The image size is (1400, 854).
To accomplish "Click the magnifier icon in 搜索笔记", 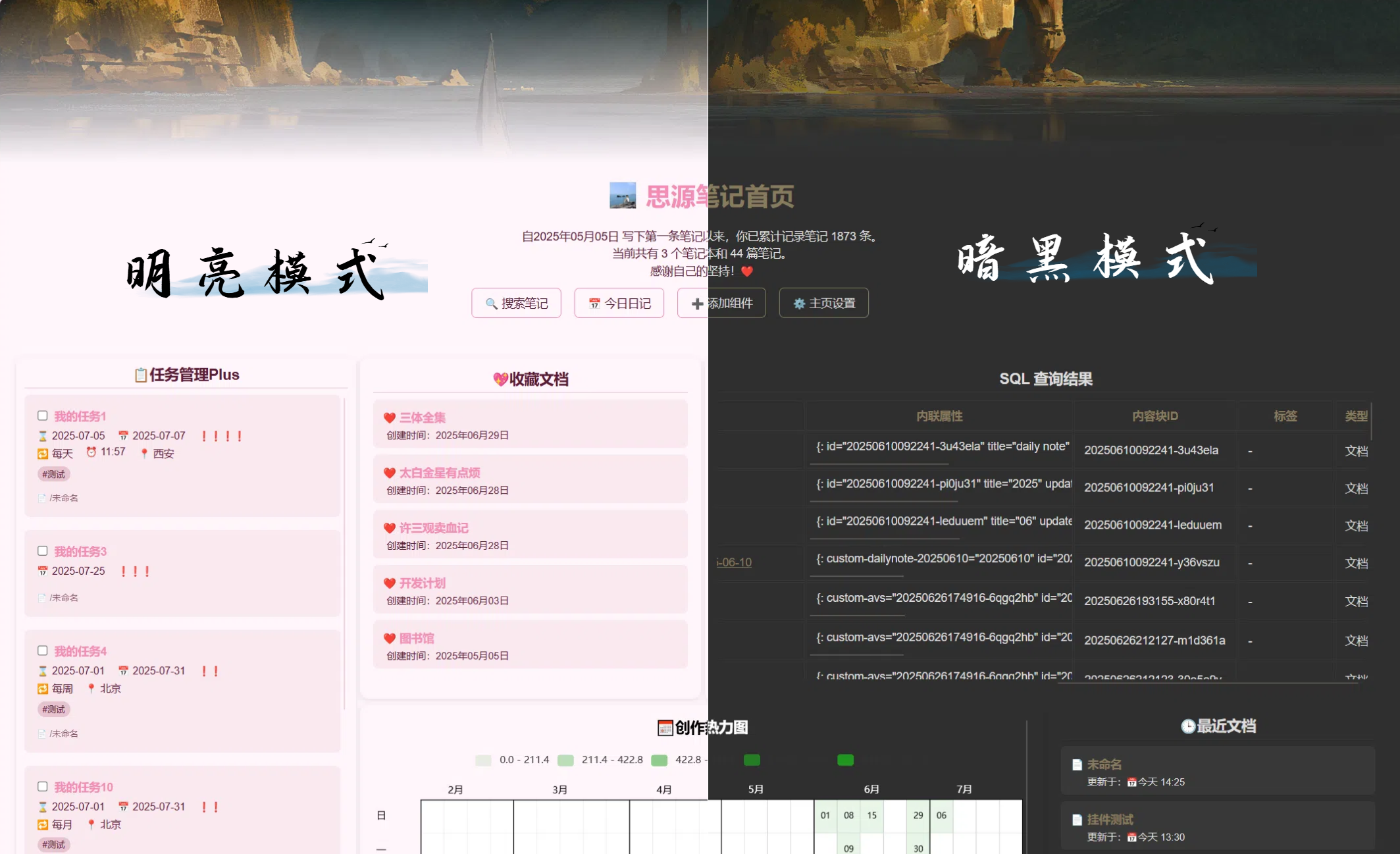I will tap(491, 304).
